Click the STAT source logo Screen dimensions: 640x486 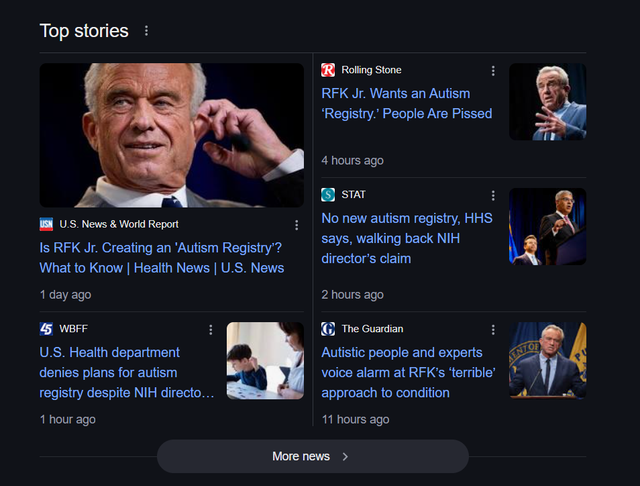[328, 195]
